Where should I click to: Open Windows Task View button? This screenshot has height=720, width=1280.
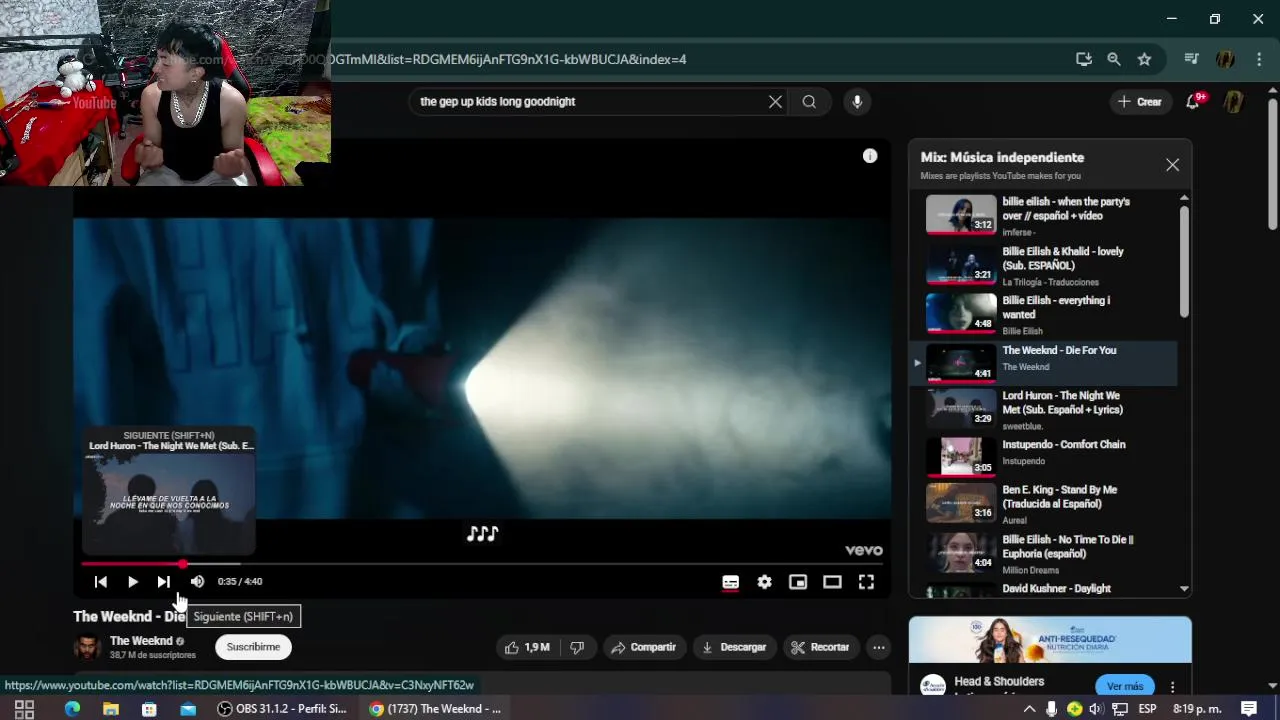pos(25,709)
